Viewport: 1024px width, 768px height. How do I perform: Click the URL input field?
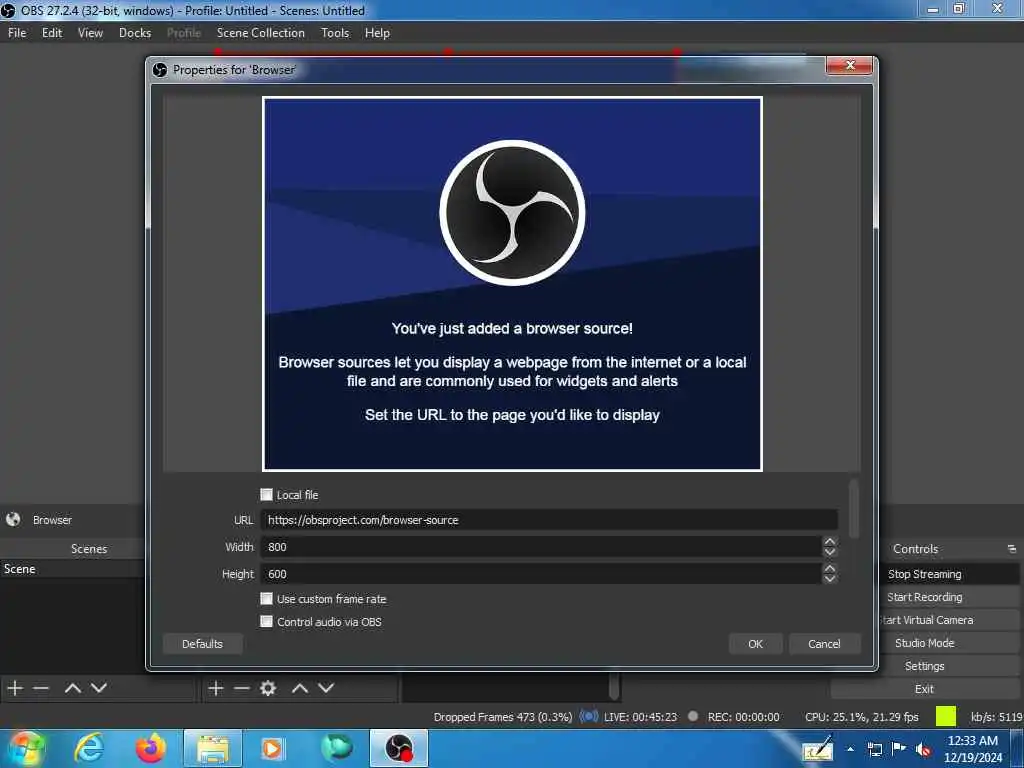549,520
